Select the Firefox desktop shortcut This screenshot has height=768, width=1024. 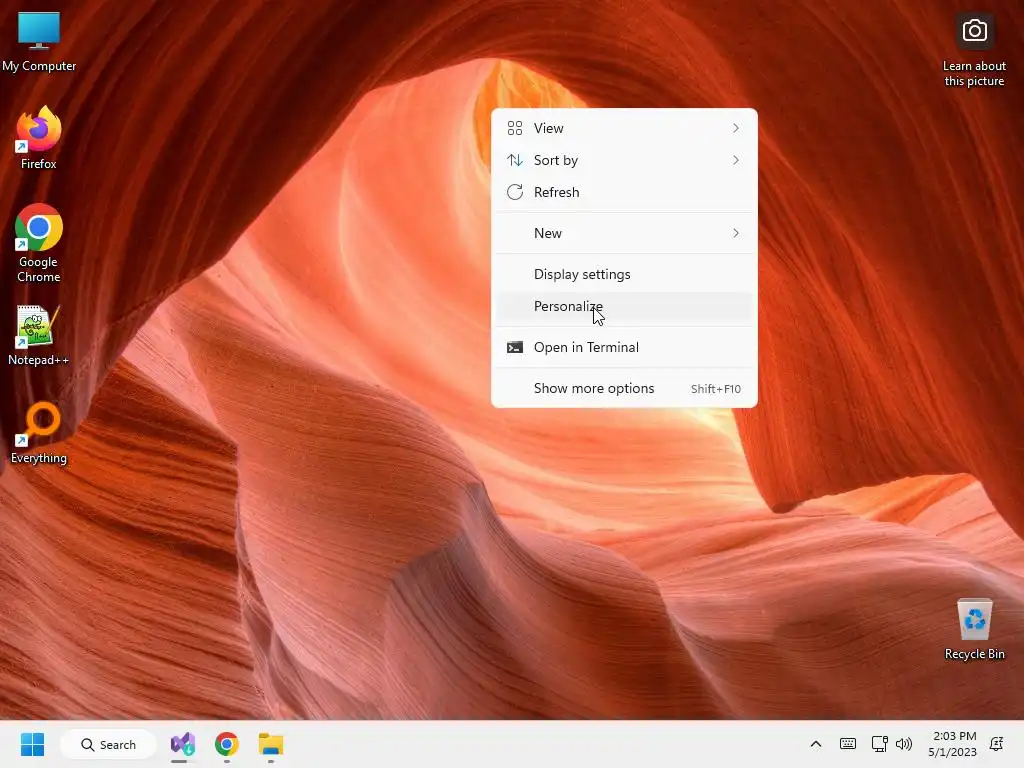tap(39, 138)
